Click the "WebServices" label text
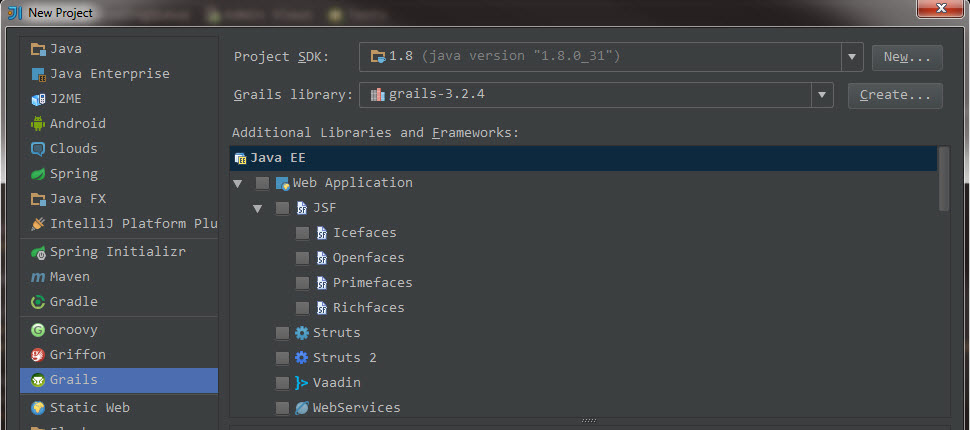 point(356,408)
